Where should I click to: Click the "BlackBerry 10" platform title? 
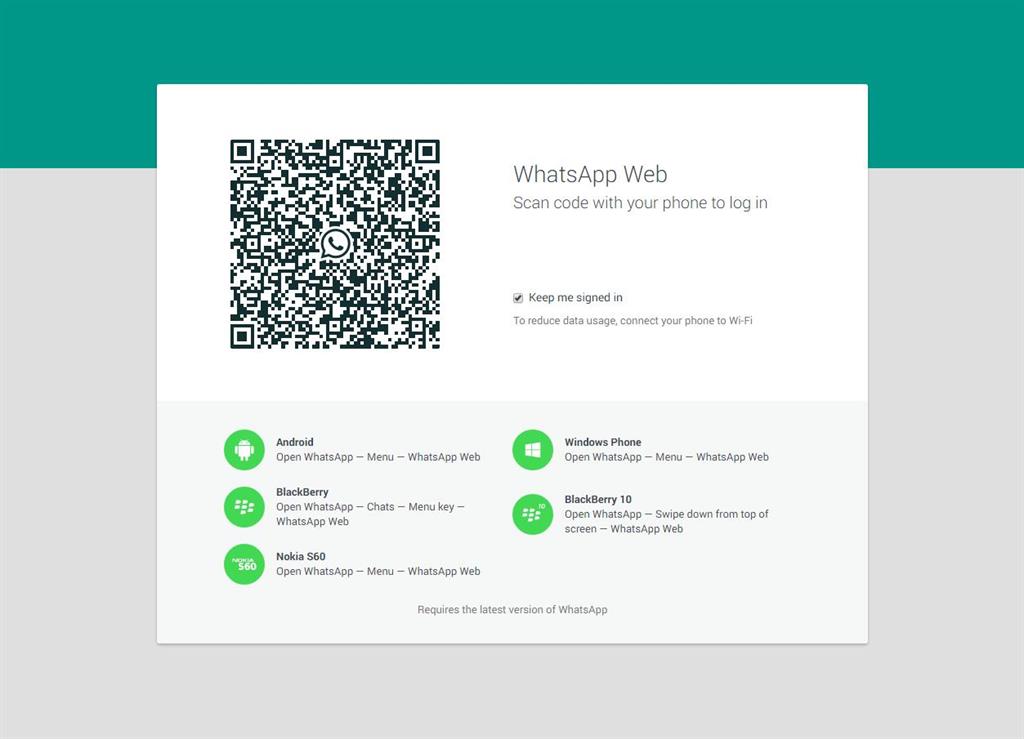(598, 499)
